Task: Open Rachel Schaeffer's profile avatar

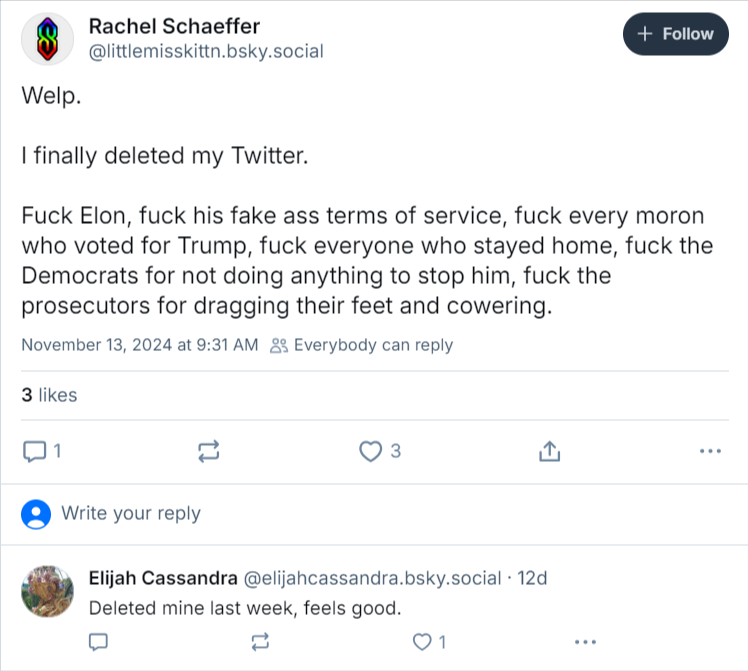Action: 47,39
